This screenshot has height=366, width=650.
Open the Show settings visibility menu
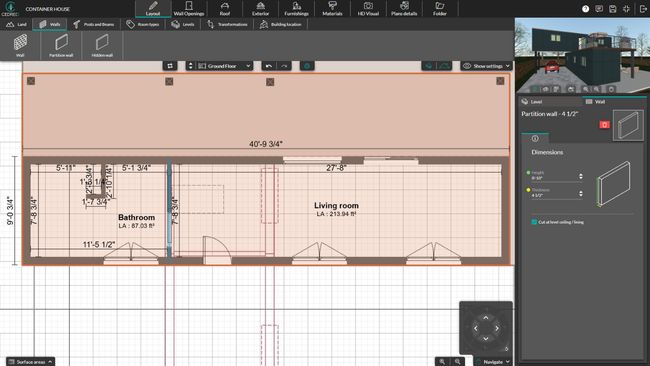pos(486,66)
